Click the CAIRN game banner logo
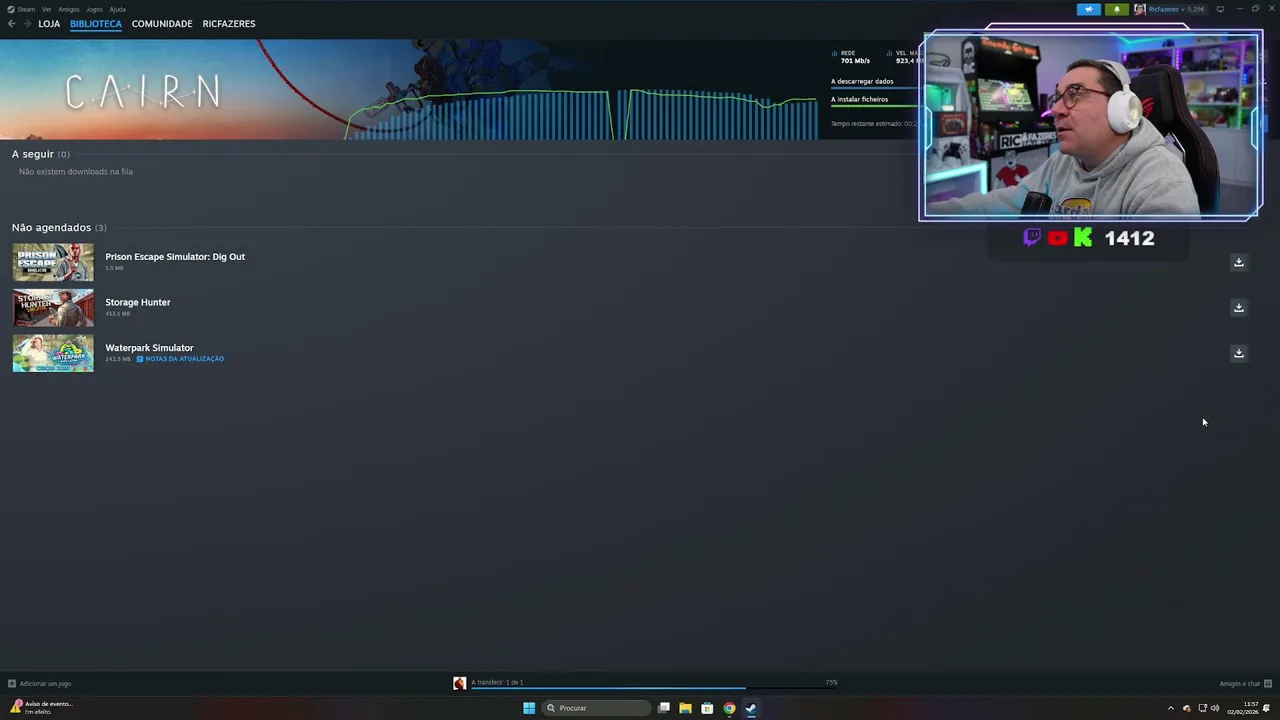The height and width of the screenshot is (720, 1280). click(143, 92)
